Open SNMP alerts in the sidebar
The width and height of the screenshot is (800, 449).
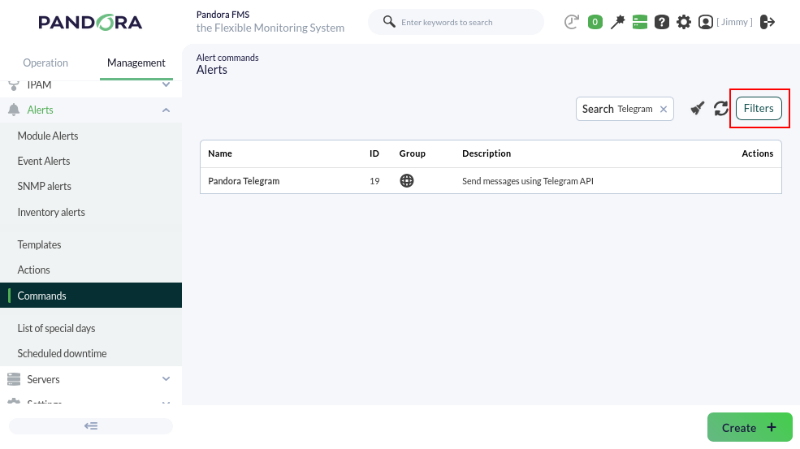pos(44,186)
